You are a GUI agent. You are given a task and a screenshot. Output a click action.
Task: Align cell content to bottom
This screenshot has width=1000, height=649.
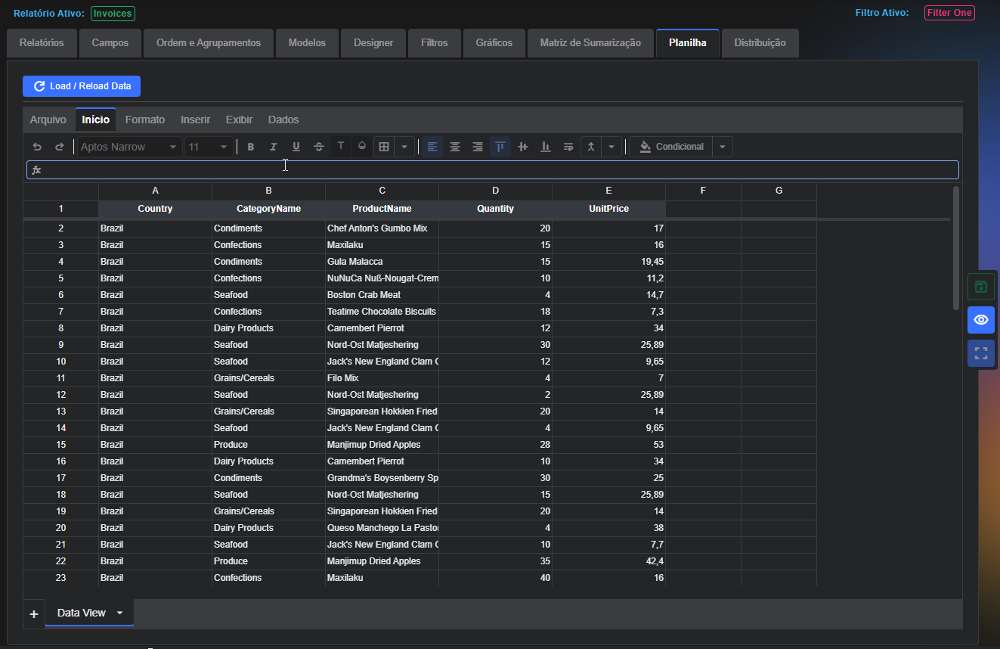pos(545,147)
